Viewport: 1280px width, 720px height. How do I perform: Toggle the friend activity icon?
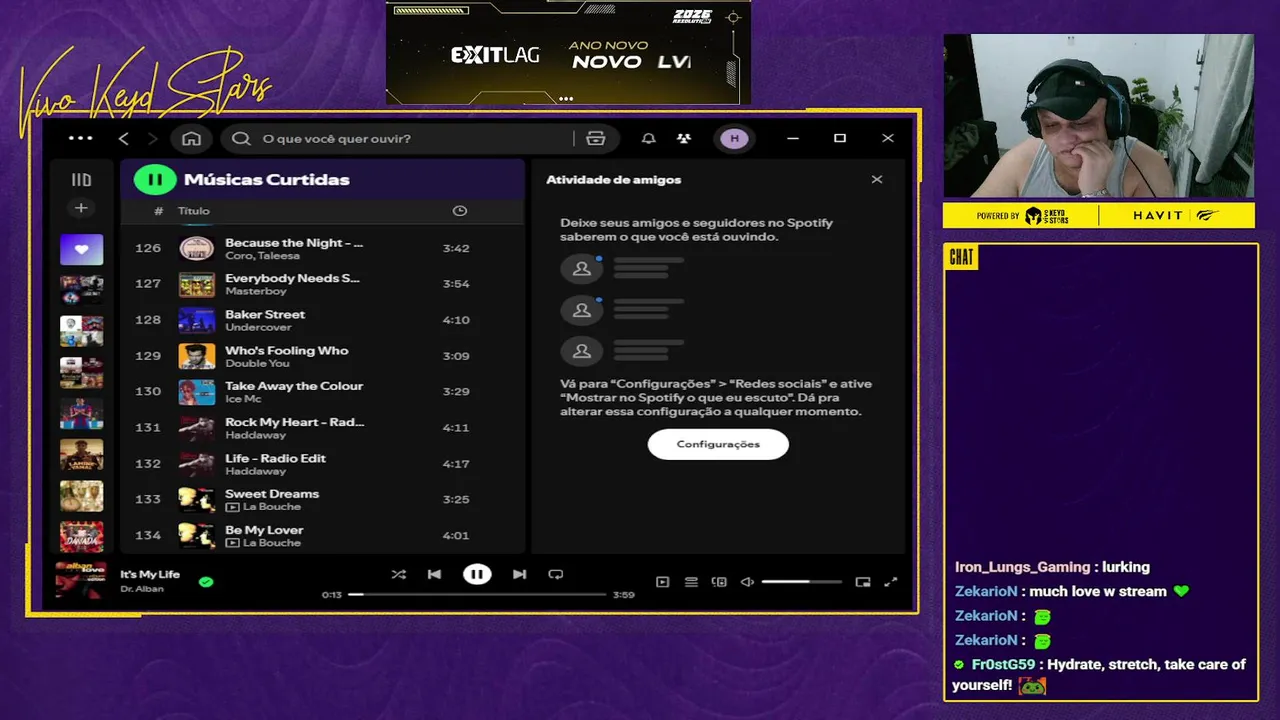[683, 139]
